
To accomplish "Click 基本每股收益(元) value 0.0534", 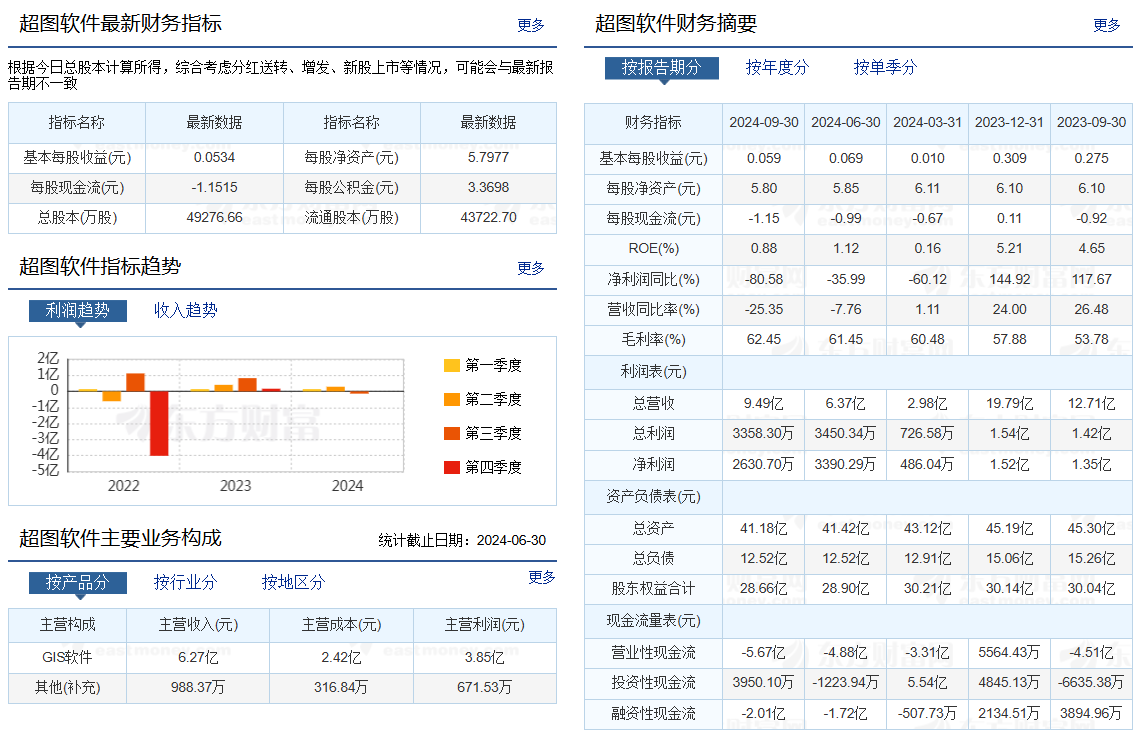I will point(214,158).
